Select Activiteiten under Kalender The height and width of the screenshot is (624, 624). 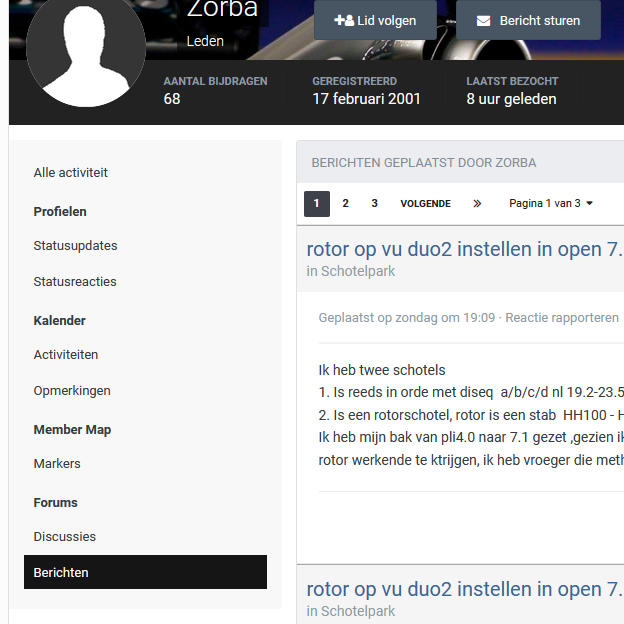point(66,355)
